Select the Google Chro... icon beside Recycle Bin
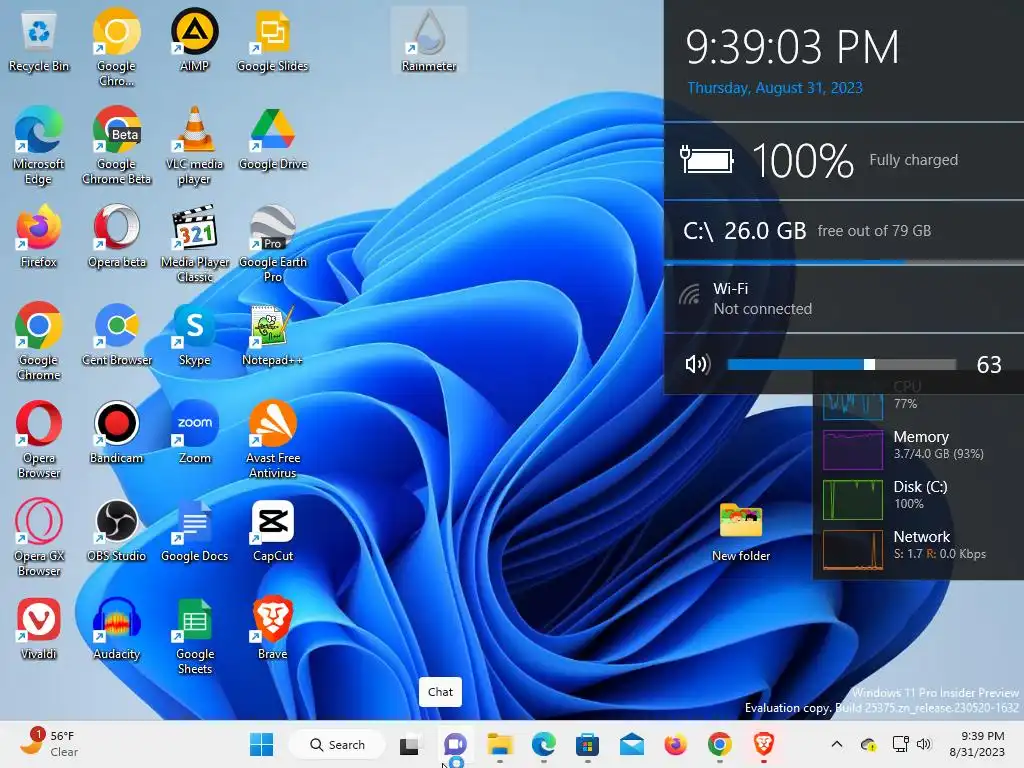 click(117, 49)
